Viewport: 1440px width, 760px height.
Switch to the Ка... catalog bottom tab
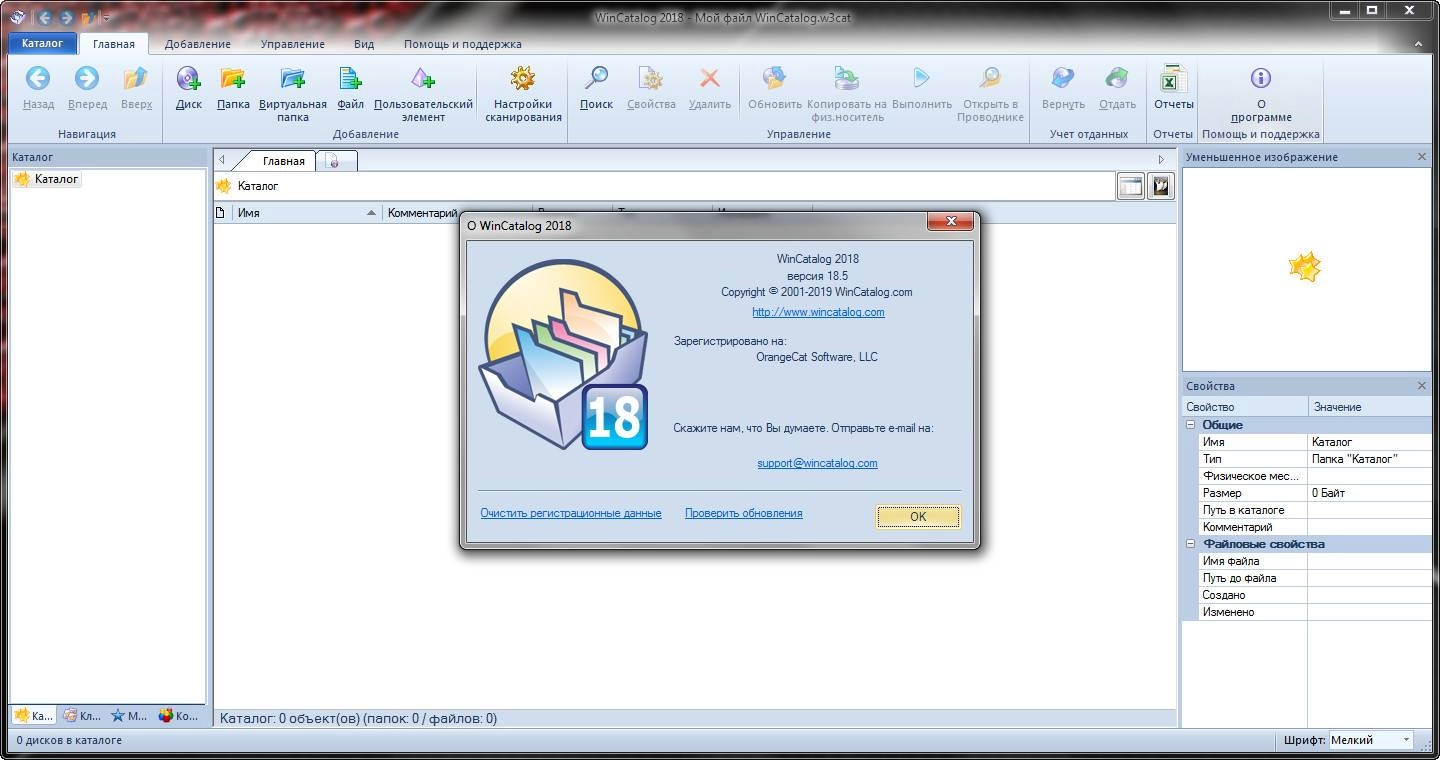pos(34,716)
